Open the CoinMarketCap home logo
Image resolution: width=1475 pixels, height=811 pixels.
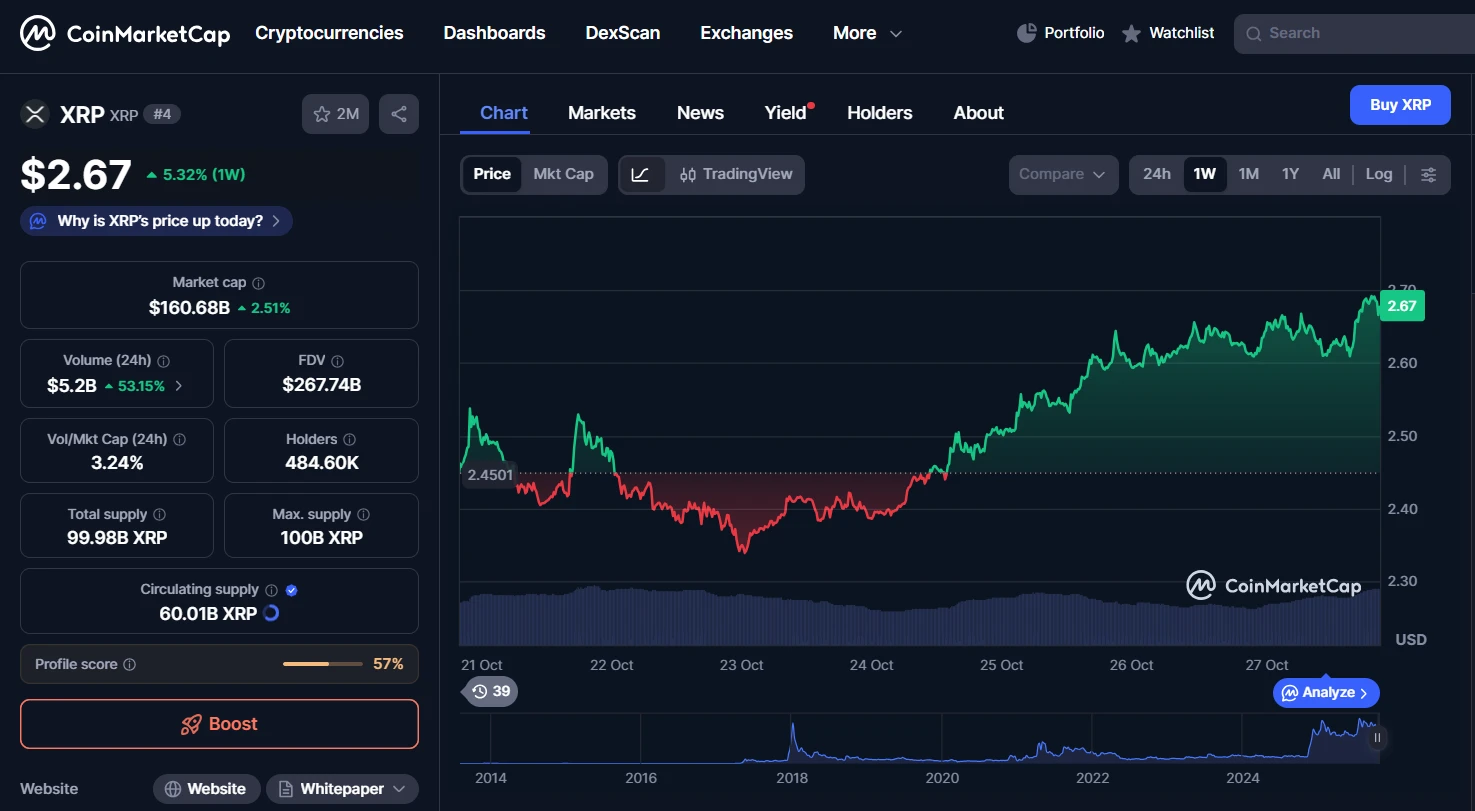[x=124, y=33]
